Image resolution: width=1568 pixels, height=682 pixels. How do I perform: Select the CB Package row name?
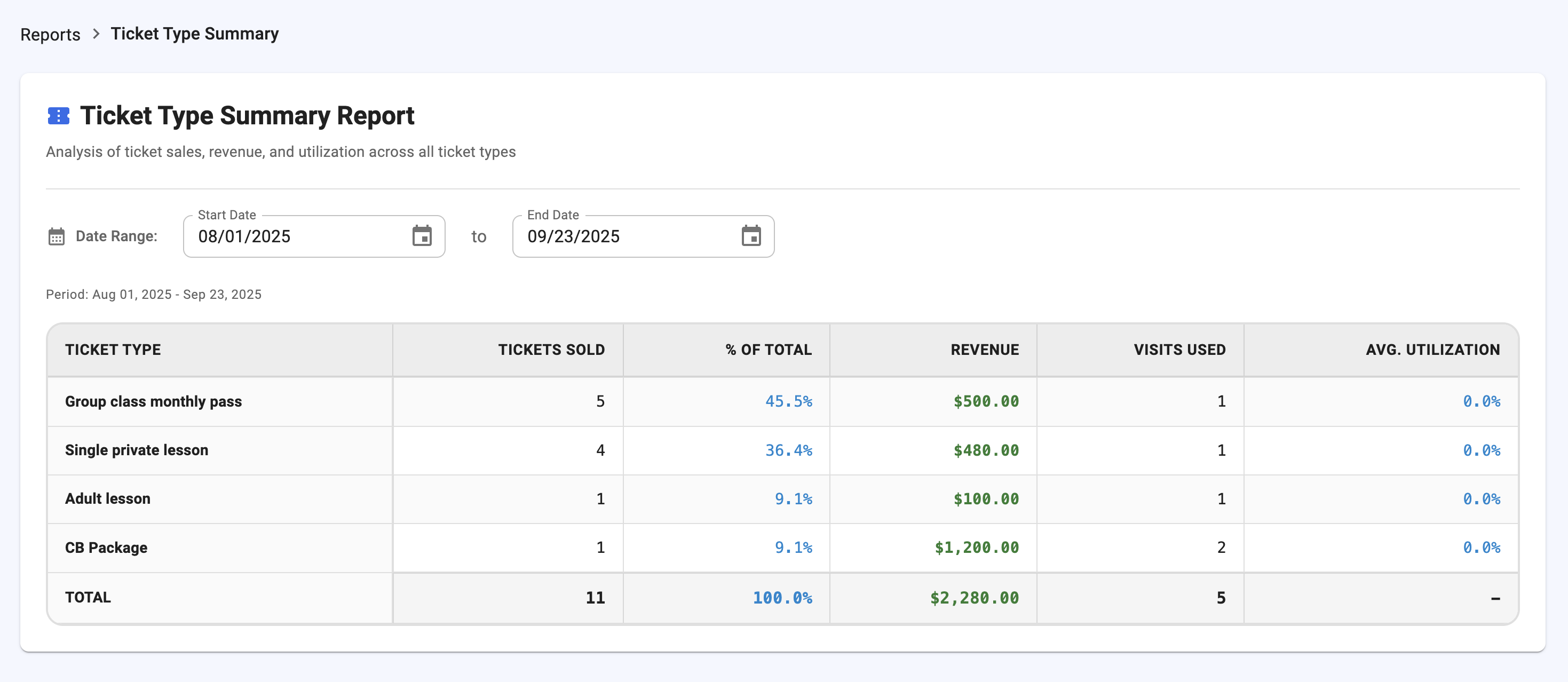107,548
